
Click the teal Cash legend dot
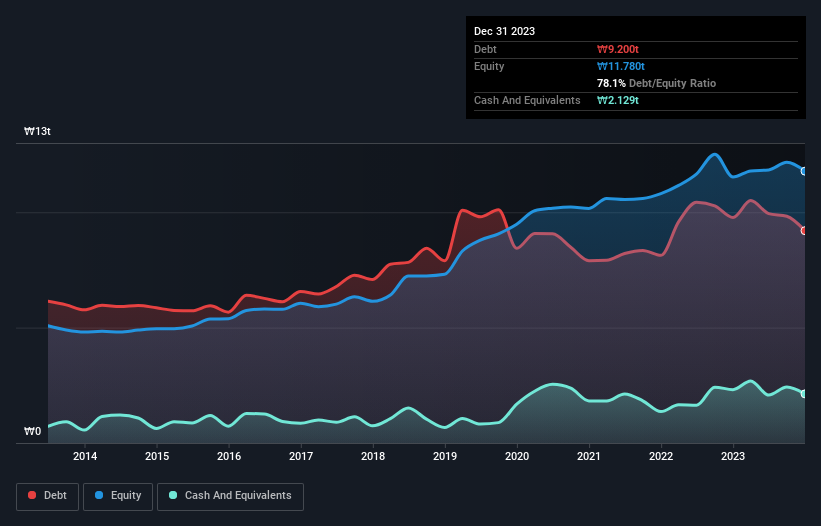pyautogui.click(x=173, y=495)
